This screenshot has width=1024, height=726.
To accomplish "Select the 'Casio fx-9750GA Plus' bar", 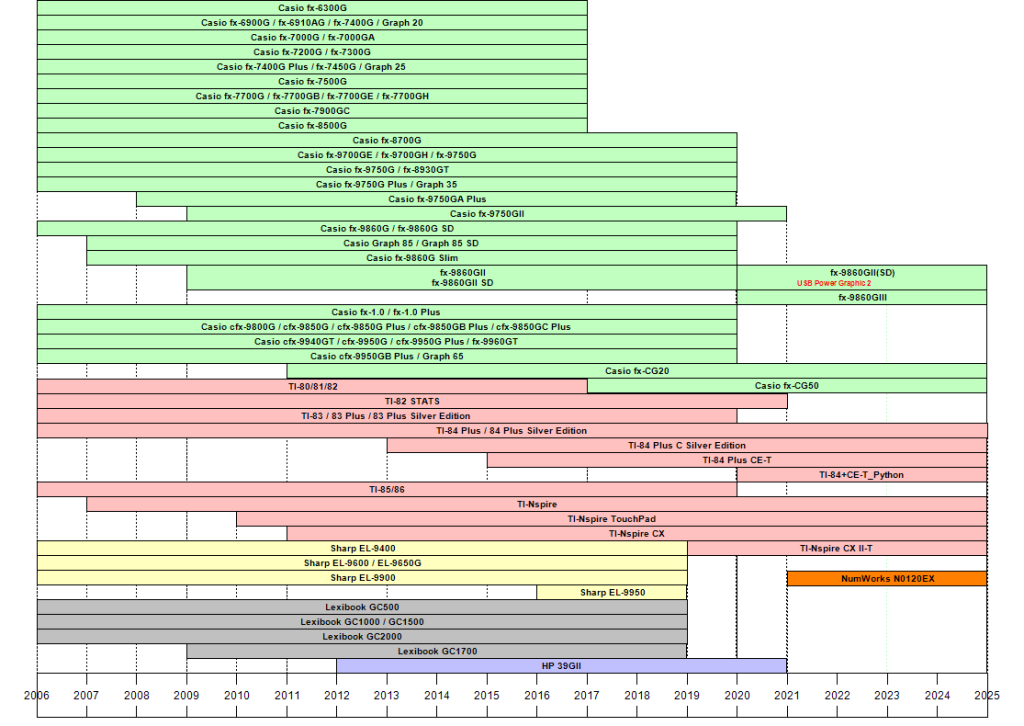I will [437, 199].
